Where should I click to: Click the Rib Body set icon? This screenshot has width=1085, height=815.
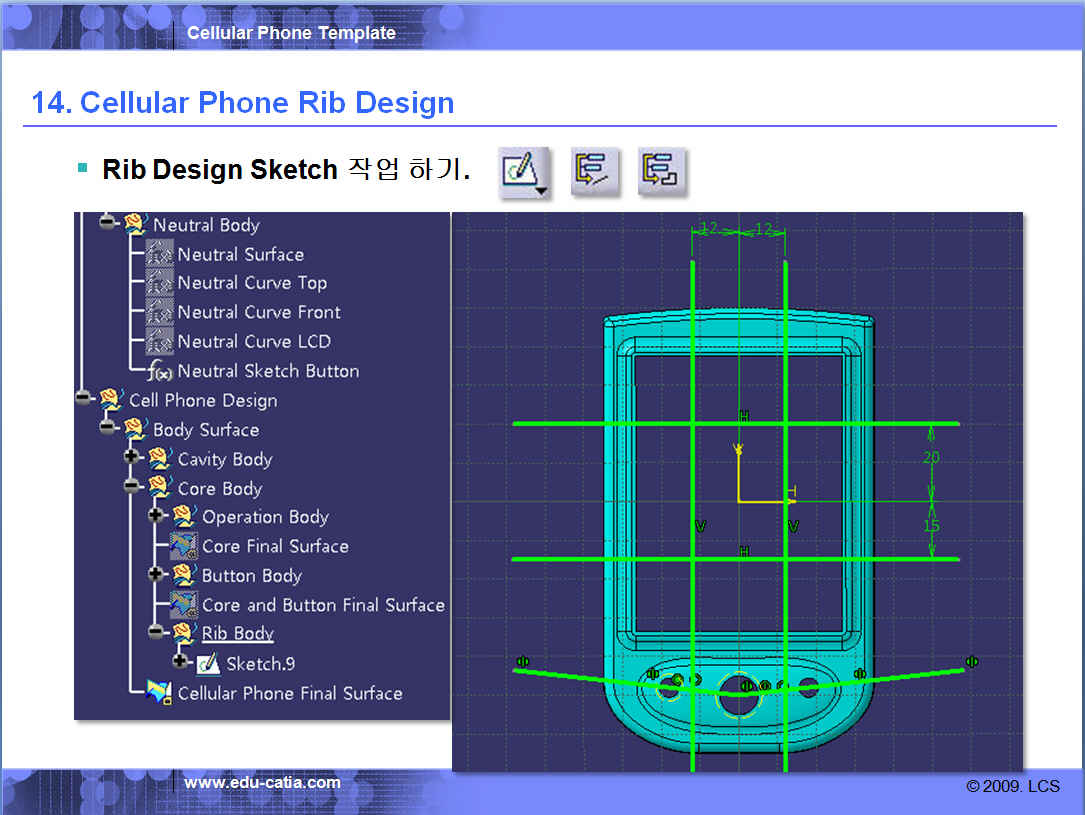[184, 633]
